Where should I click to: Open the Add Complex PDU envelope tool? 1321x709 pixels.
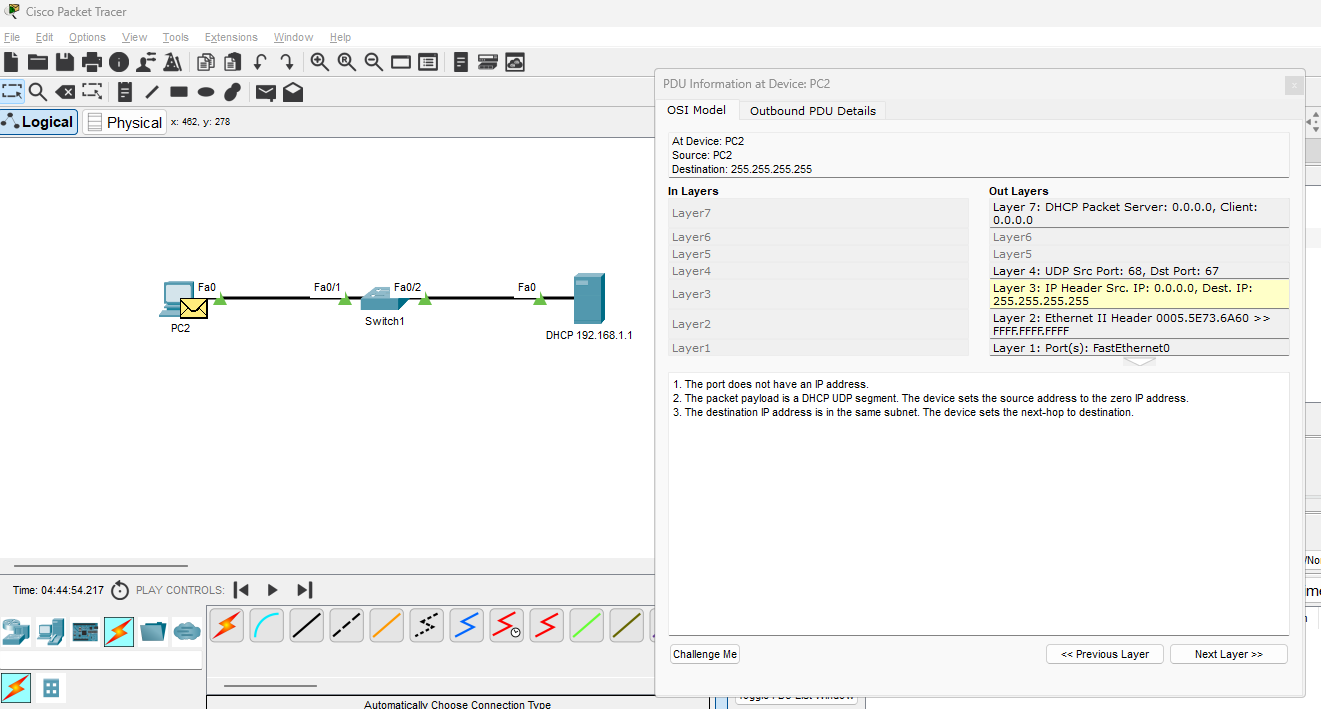point(293,93)
